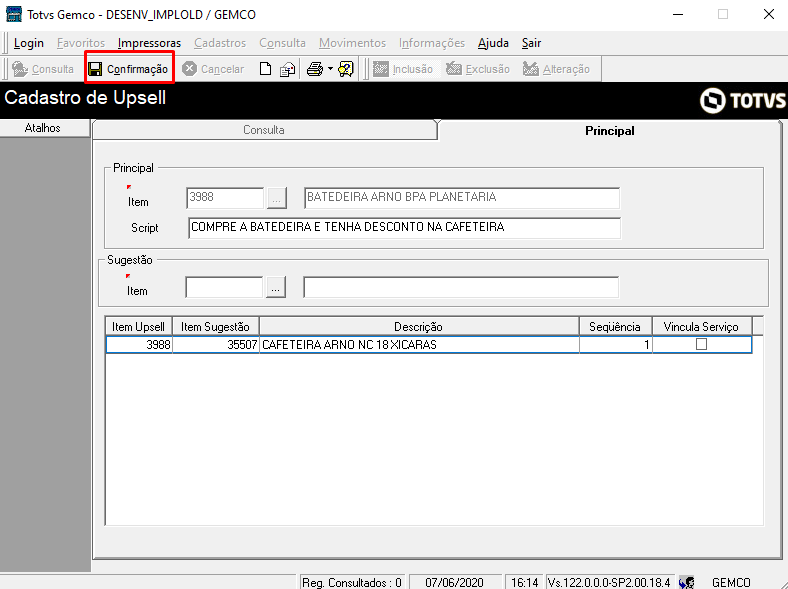Select the Principal tab
This screenshot has height=589, width=788.
click(x=610, y=131)
